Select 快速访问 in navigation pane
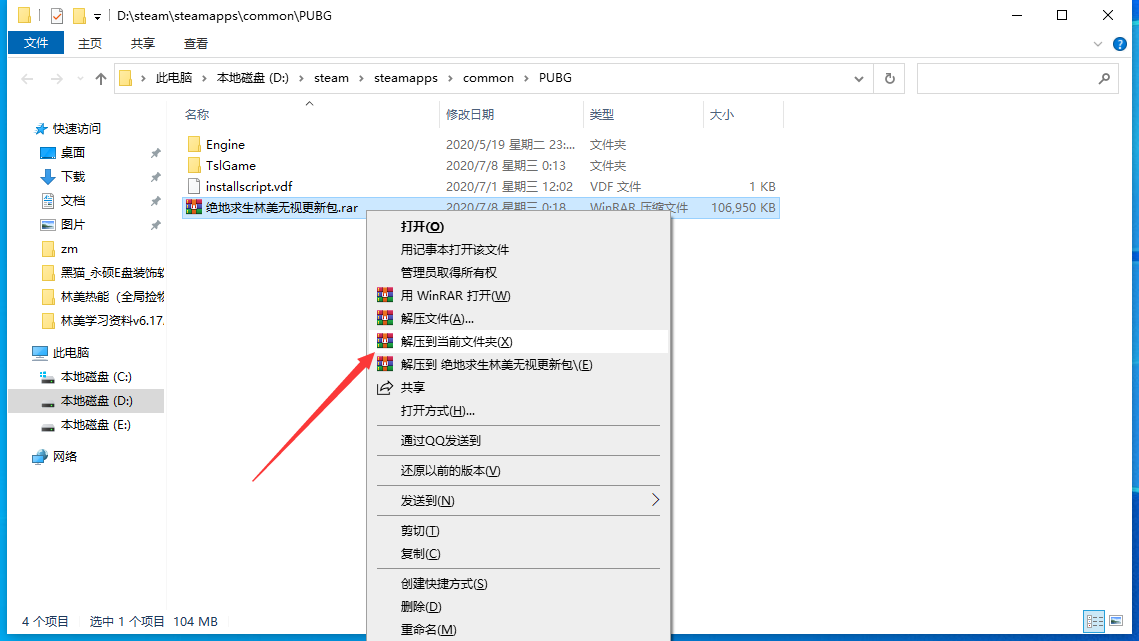This screenshot has width=1139, height=641. [x=77, y=129]
